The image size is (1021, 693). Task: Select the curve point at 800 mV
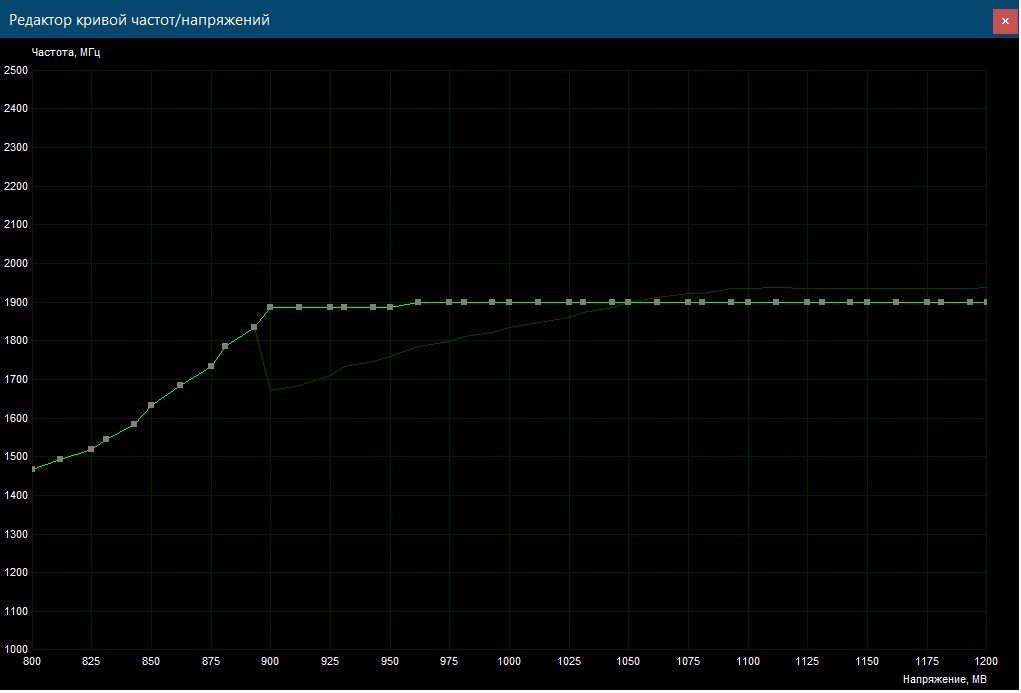[33, 469]
